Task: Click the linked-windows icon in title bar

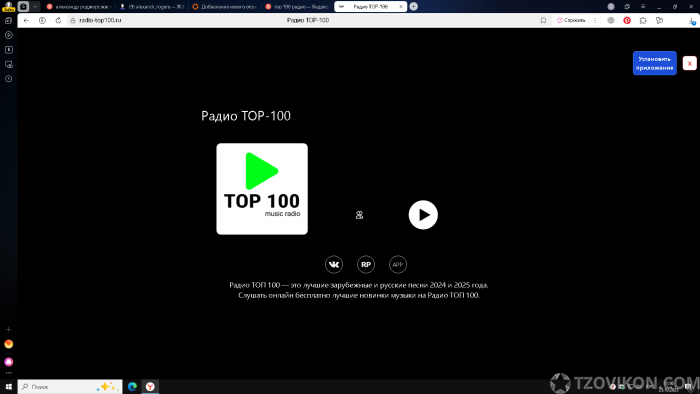Action: point(627,7)
